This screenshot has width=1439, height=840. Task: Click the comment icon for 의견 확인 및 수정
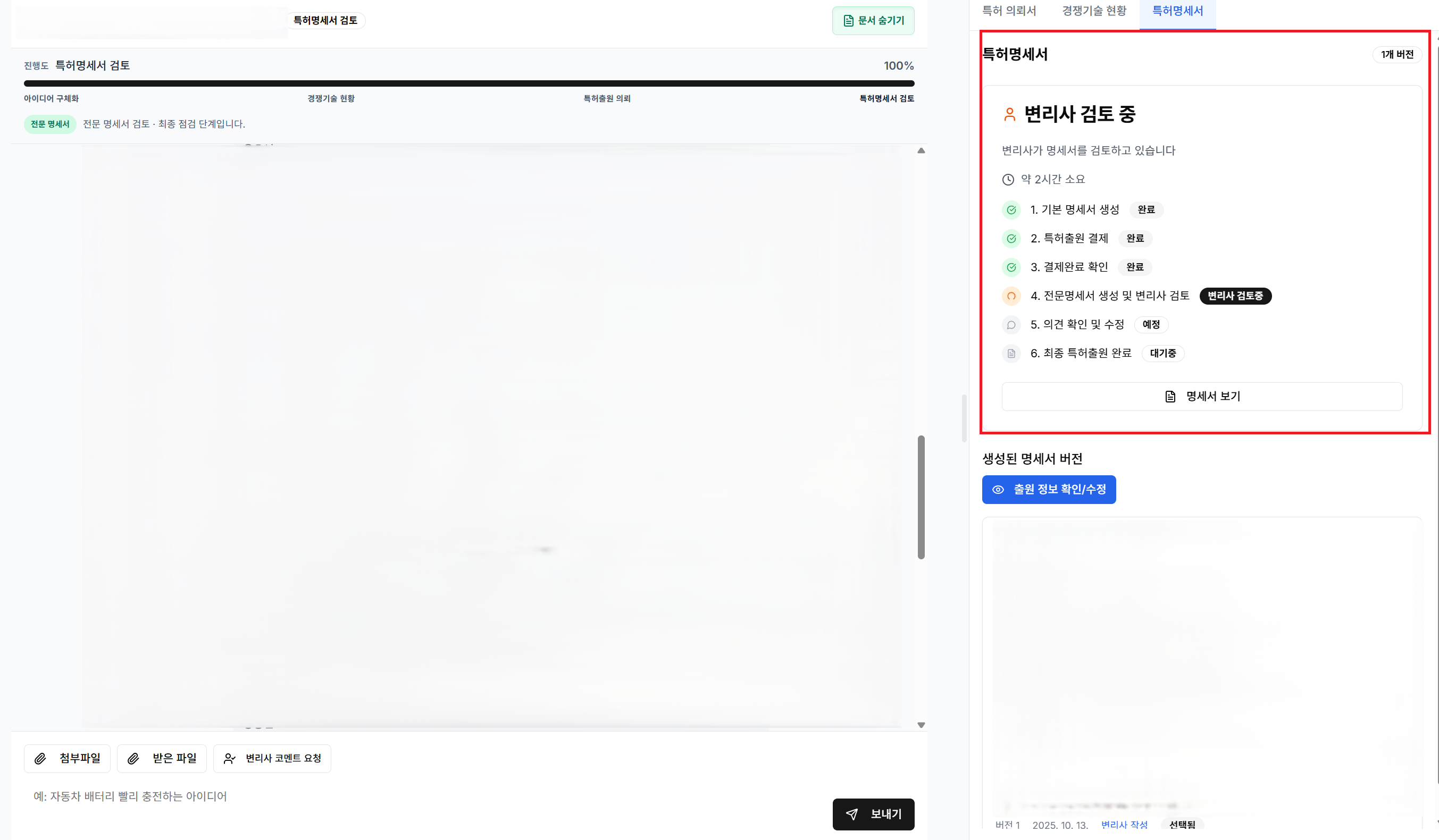1011,325
